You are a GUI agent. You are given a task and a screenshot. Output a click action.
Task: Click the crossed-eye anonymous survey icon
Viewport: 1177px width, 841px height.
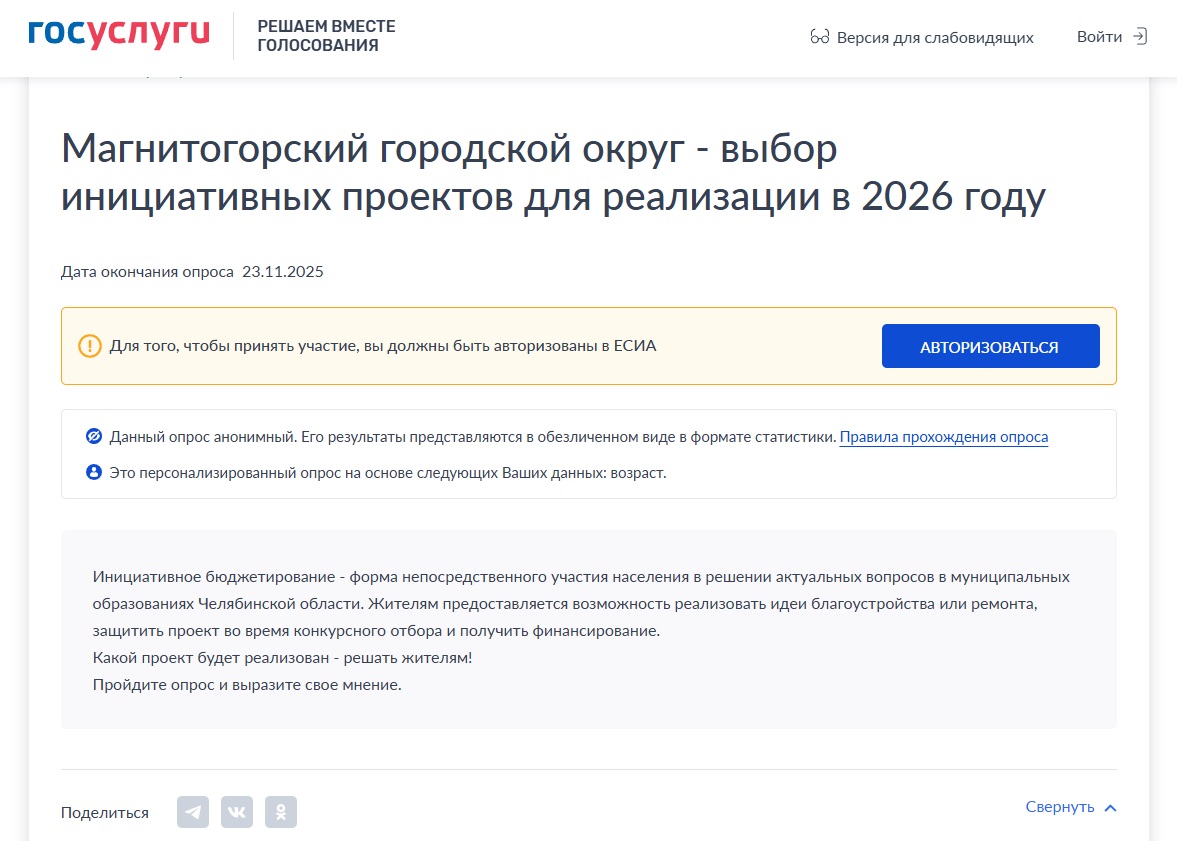pos(94,437)
